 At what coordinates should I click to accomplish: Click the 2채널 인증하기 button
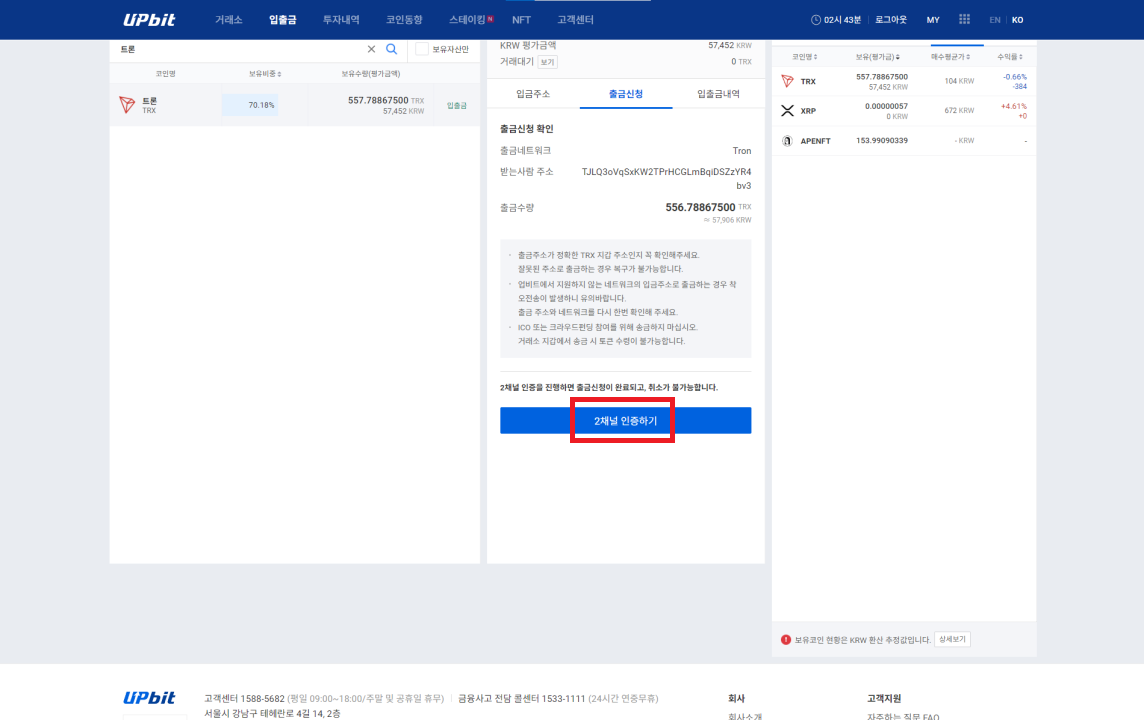[625, 421]
